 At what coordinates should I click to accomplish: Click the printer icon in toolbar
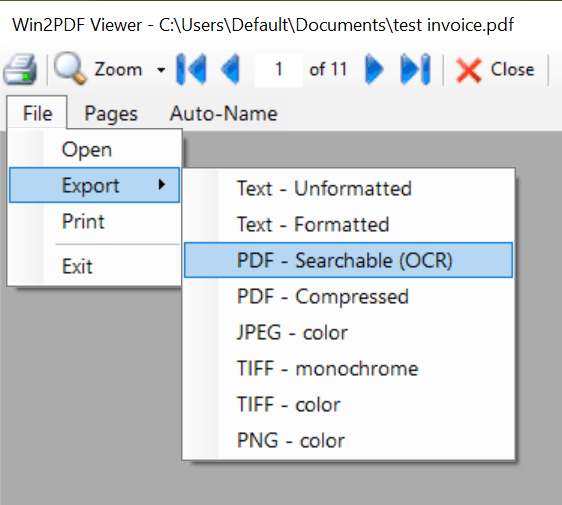[20, 70]
